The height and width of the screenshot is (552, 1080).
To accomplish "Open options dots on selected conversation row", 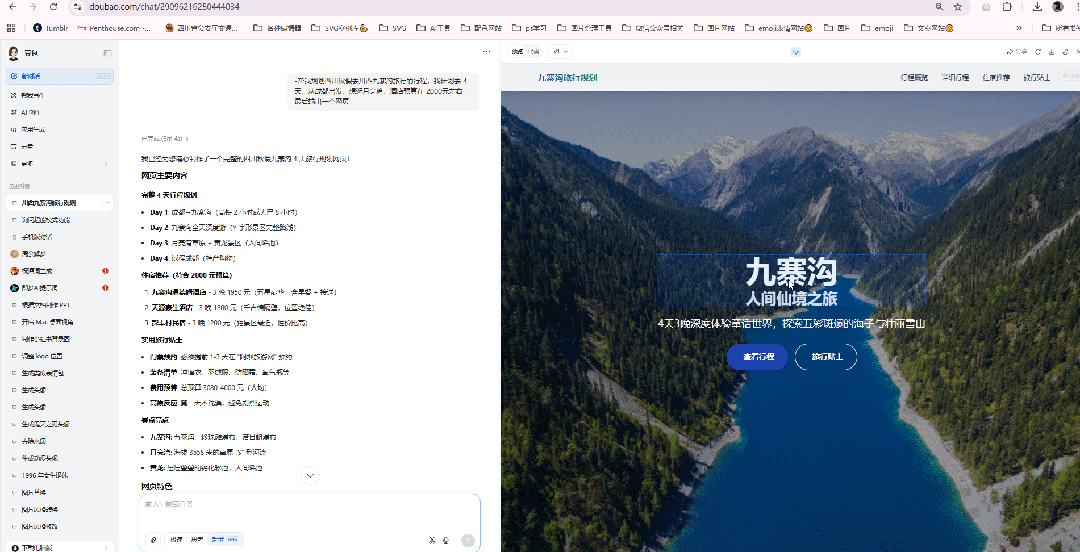I will tap(106, 203).
